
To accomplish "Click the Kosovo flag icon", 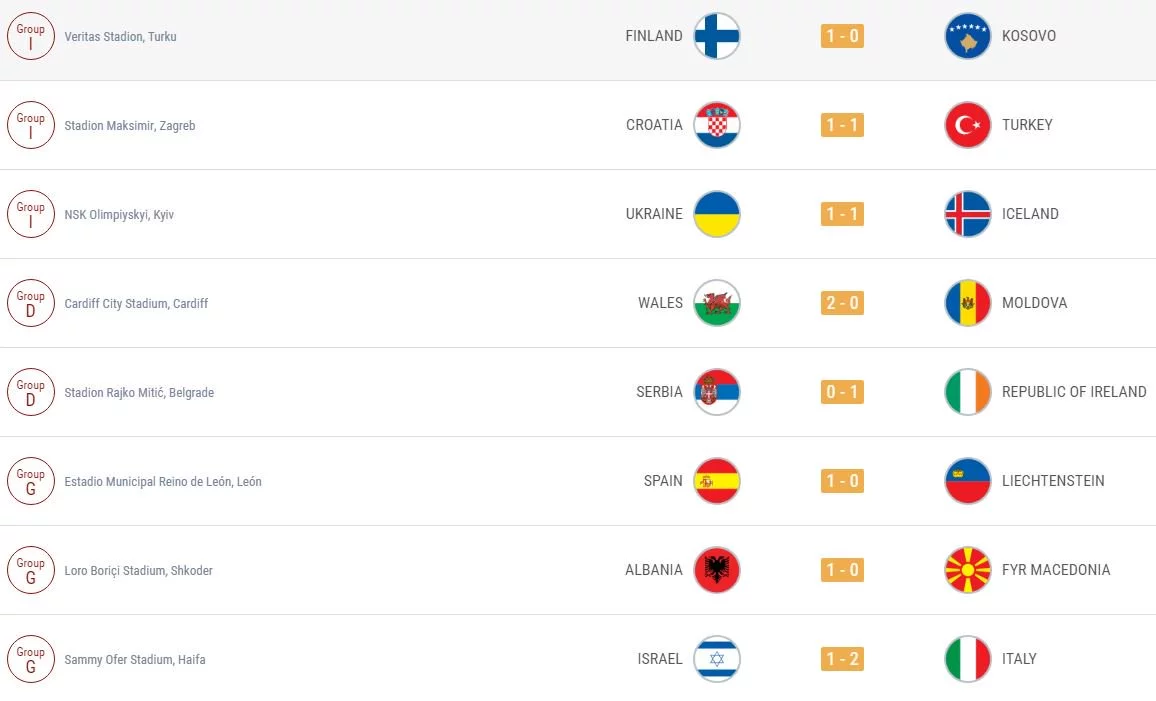I will click(967, 36).
